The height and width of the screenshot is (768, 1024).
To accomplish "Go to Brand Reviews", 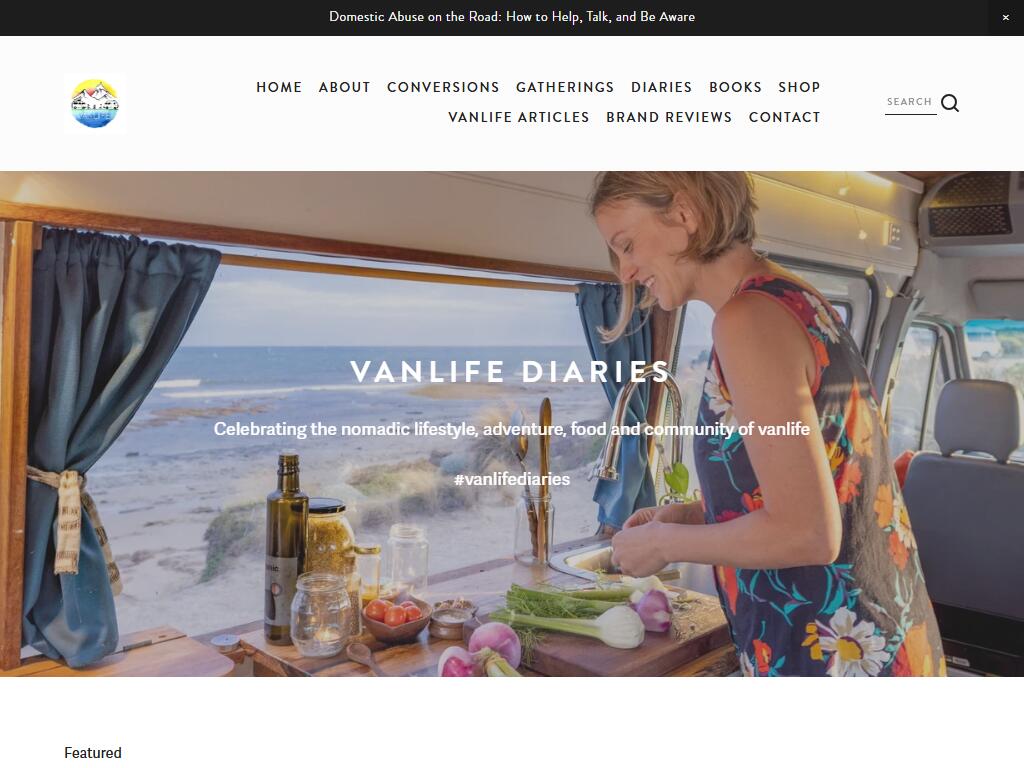I will pos(669,118).
